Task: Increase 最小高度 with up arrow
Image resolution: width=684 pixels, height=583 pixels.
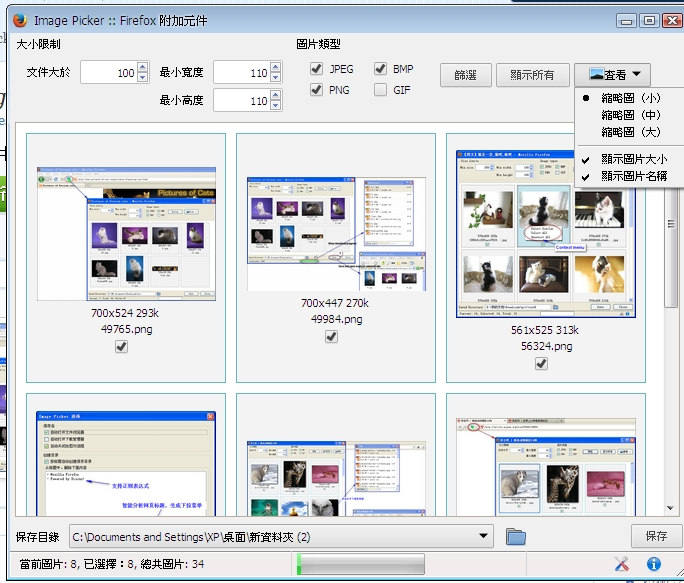Action: click(275, 96)
